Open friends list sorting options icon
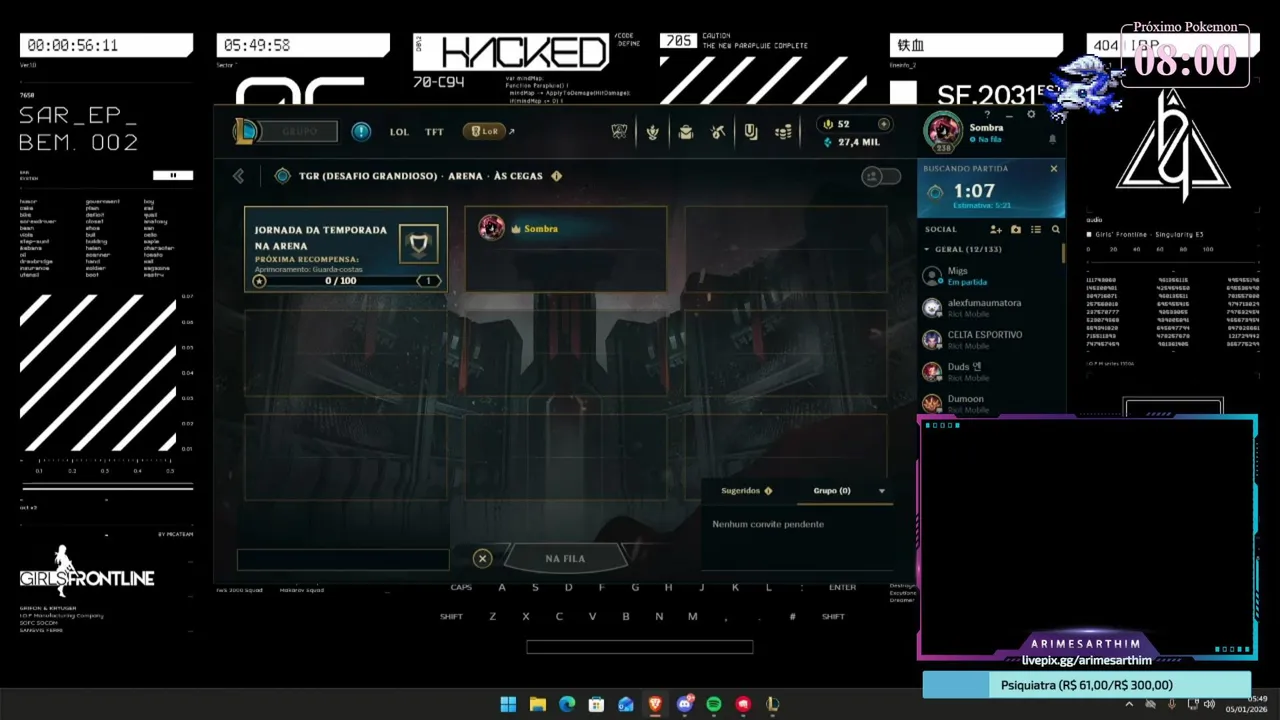The height and width of the screenshot is (720, 1280). (1036, 229)
